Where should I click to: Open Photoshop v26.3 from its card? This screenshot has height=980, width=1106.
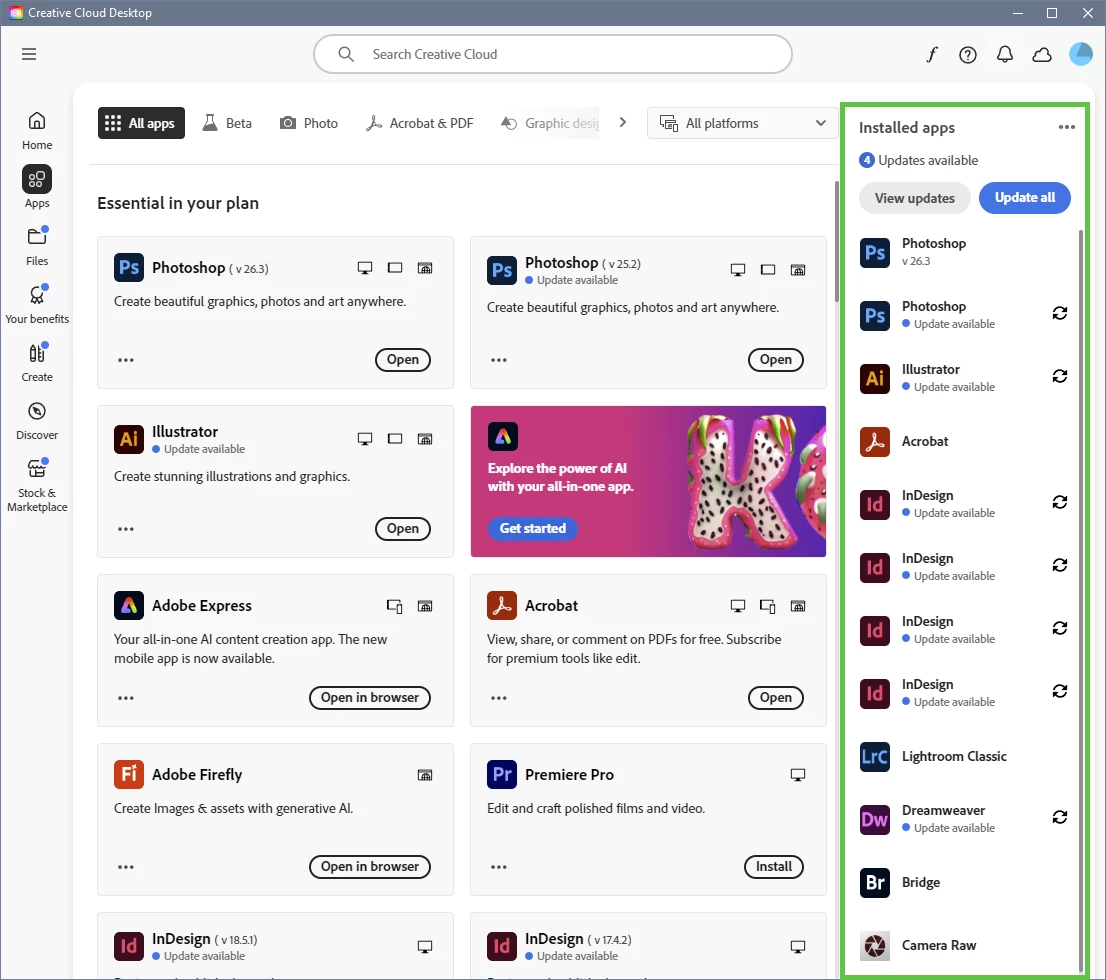(x=403, y=360)
